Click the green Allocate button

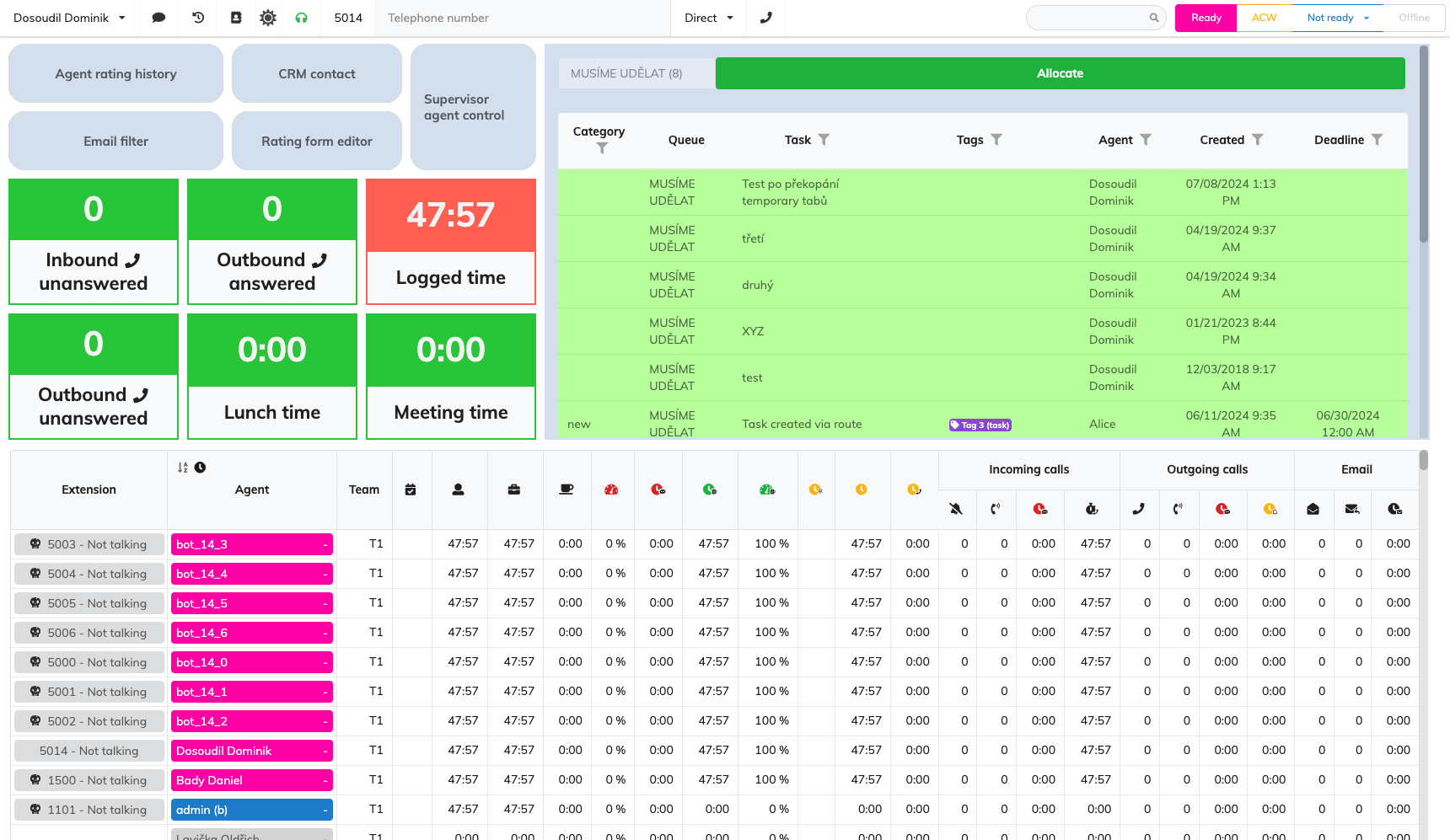click(x=1060, y=73)
